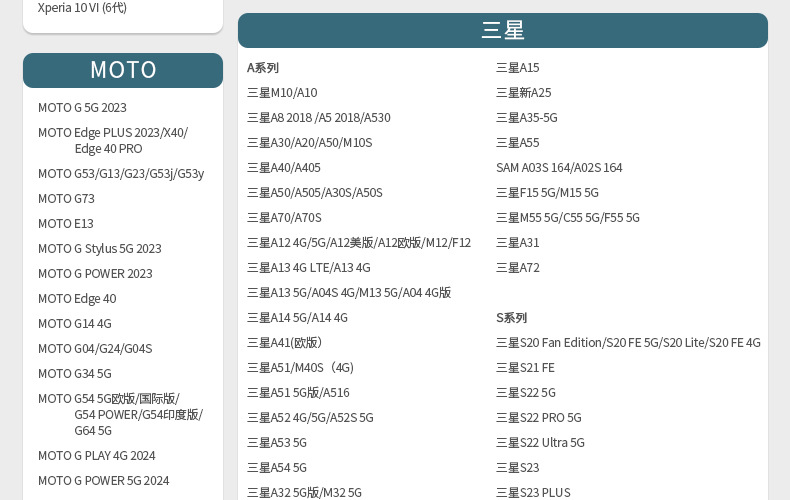This screenshot has height=500, width=790.
Task: Select MOTO G73
Action: pyautogui.click(x=66, y=199)
